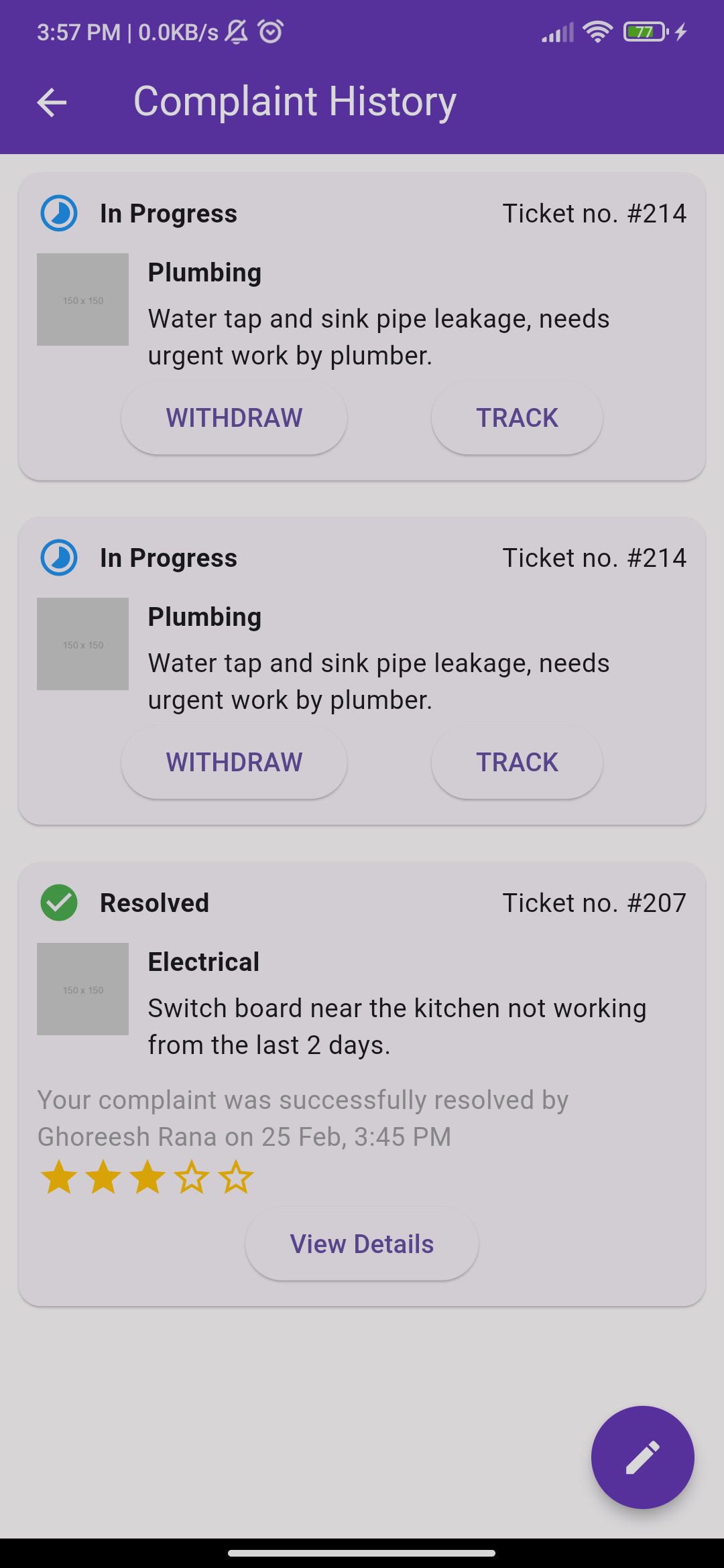Set rating to five stars

(x=236, y=1177)
